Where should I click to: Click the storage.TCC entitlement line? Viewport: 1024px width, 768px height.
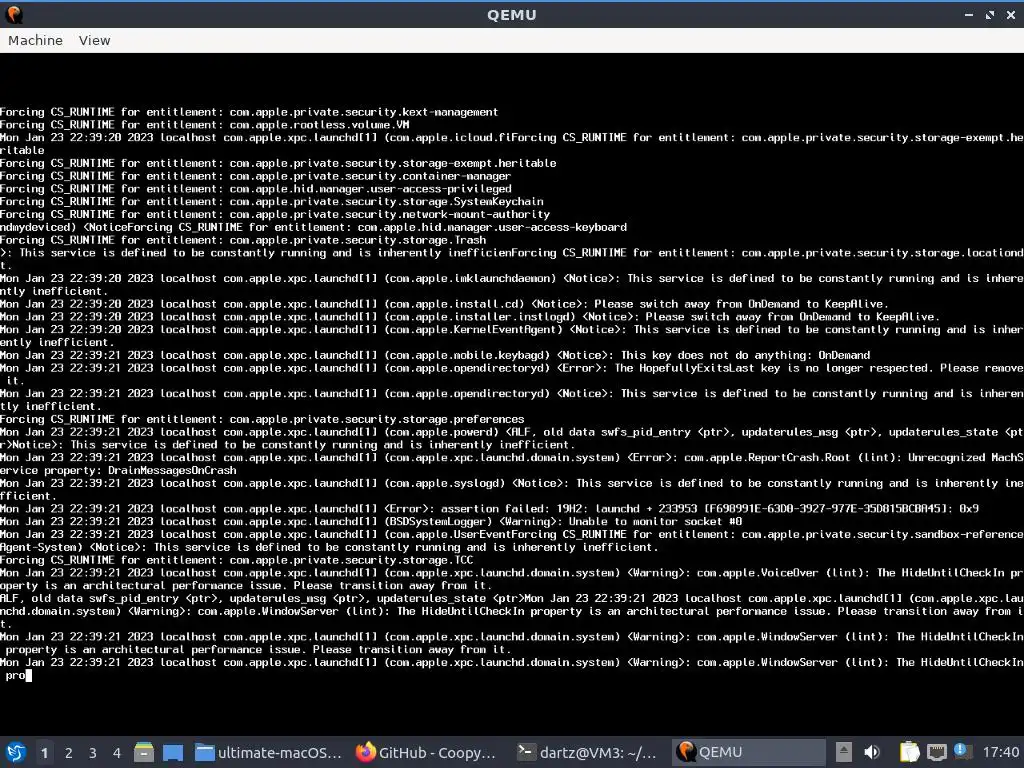point(236,560)
